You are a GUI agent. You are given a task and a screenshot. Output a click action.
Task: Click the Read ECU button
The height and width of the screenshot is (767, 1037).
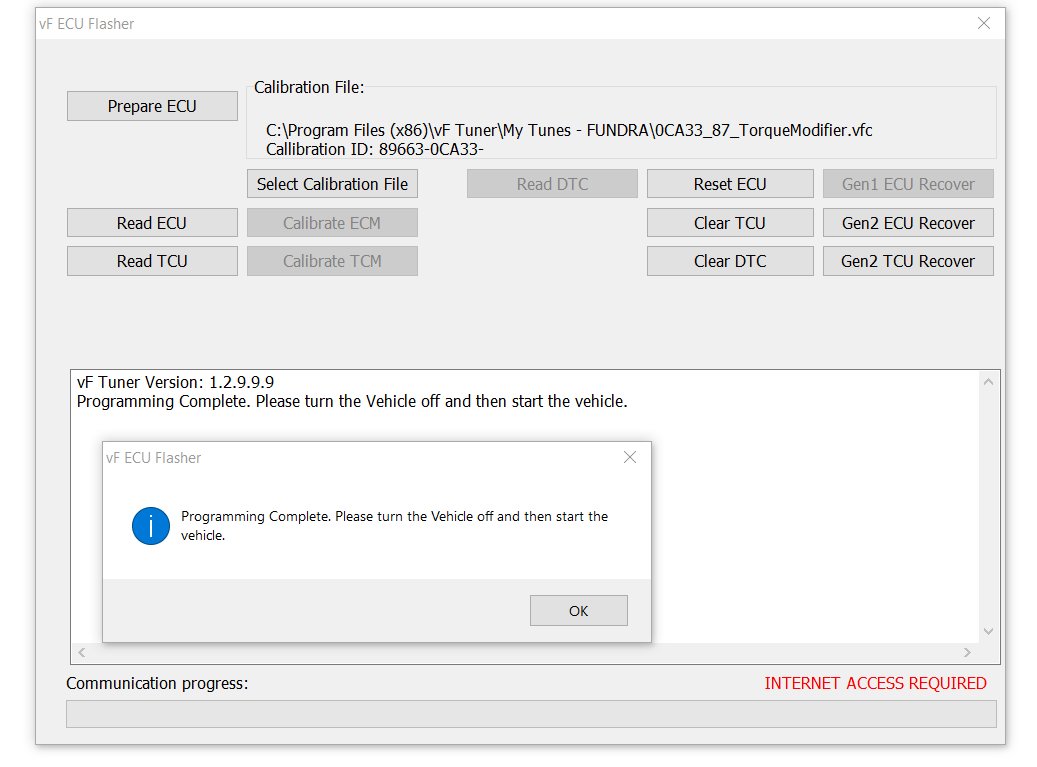tap(152, 223)
